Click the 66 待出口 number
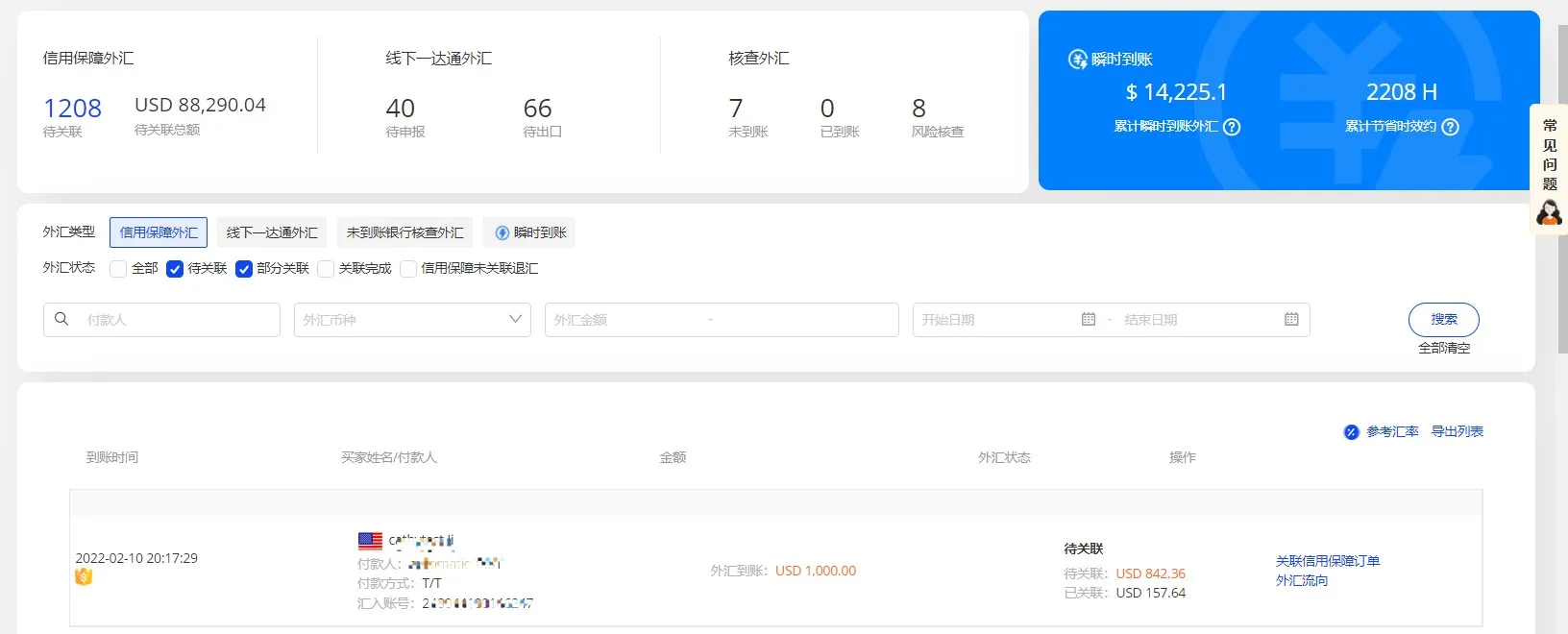This screenshot has width=1568, height=634. tap(537, 109)
